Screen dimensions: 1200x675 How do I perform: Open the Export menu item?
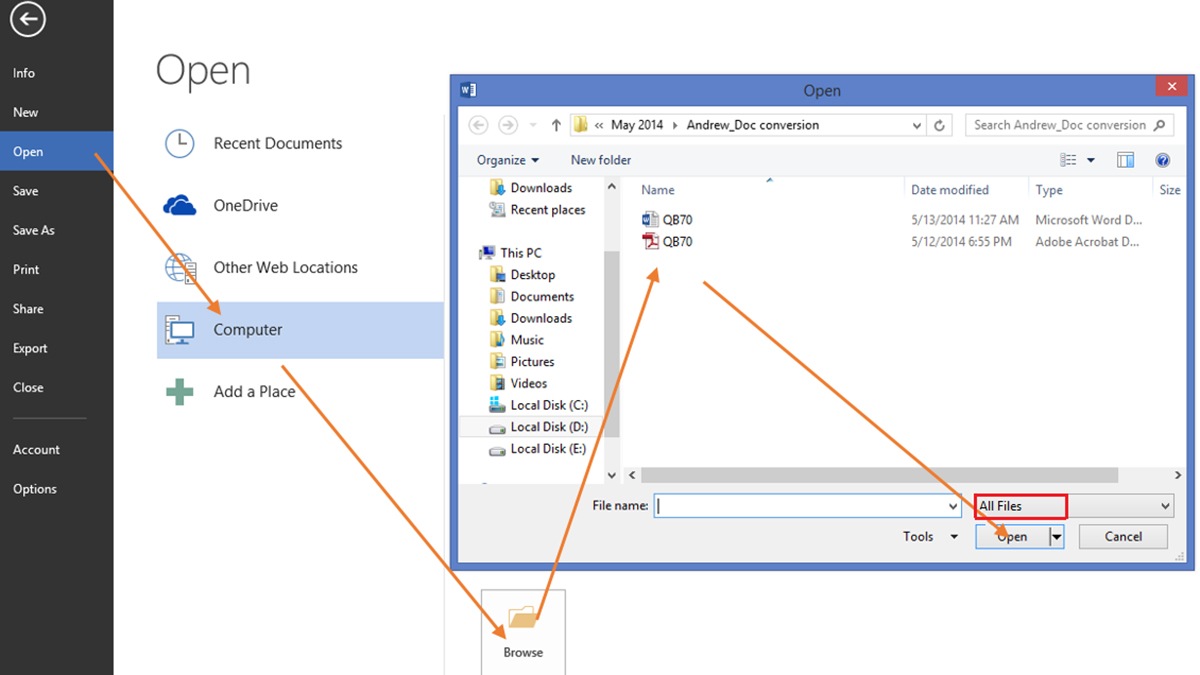tap(30, 348)
